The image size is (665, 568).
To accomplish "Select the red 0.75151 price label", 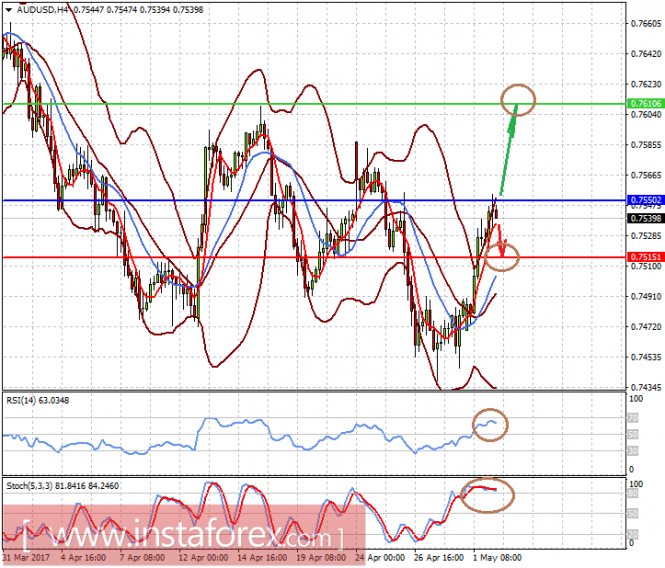I will tap(645, 257).
